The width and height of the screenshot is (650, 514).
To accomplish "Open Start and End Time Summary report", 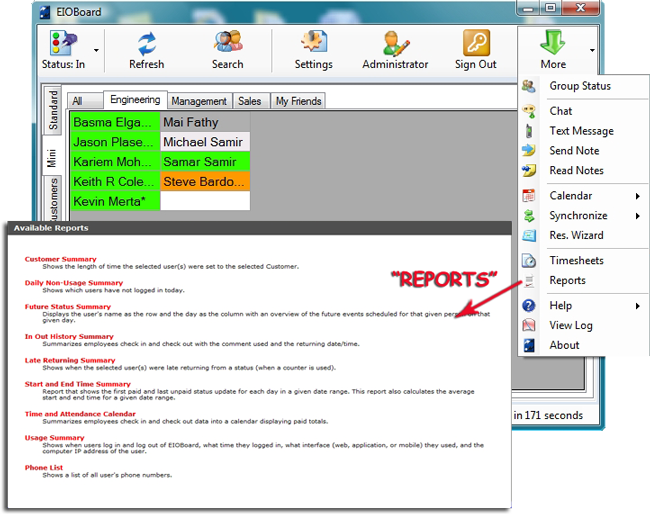I will pyautogui.click(x=78, y=384).
